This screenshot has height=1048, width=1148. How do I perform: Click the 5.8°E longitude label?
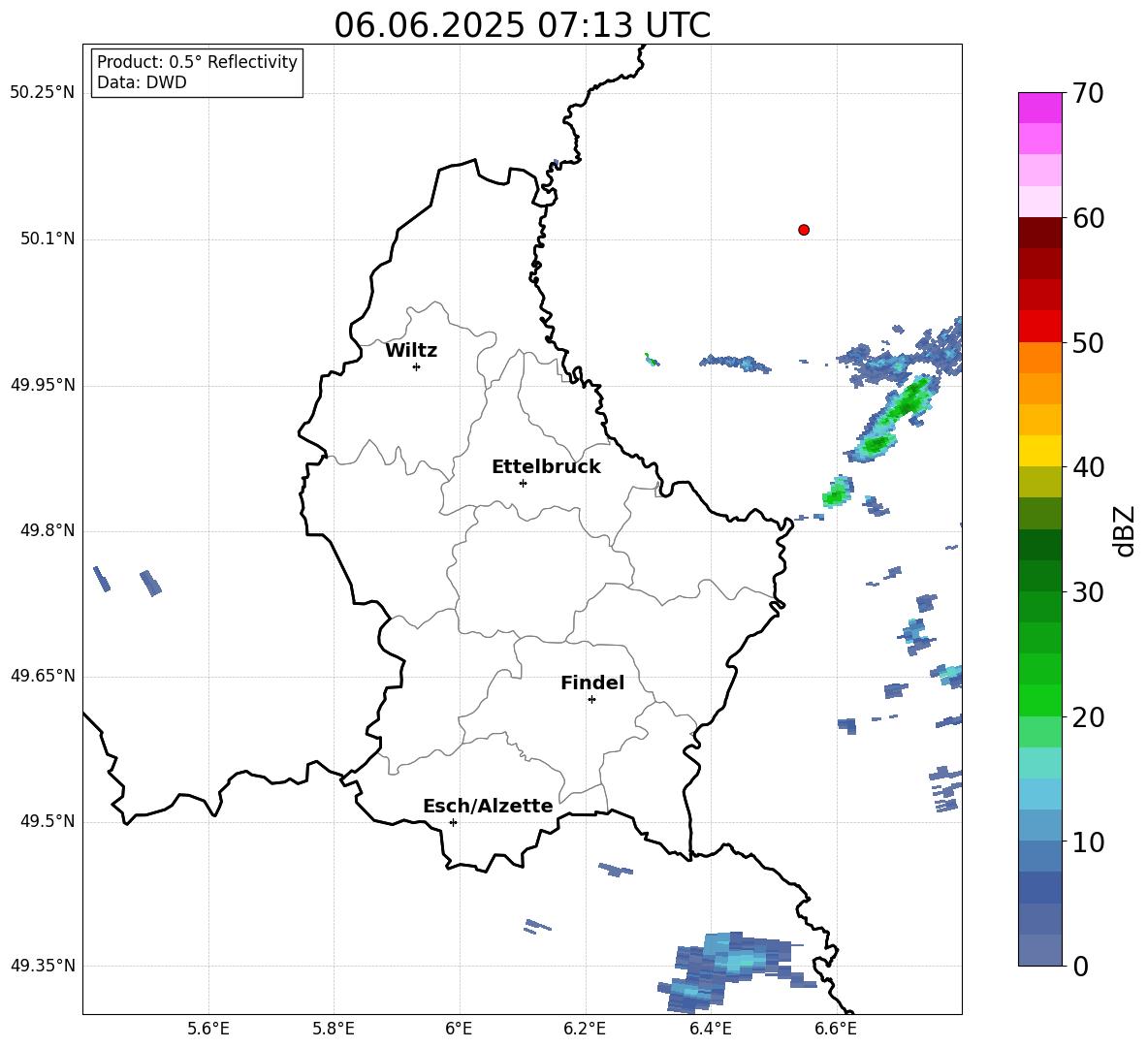334,1029
